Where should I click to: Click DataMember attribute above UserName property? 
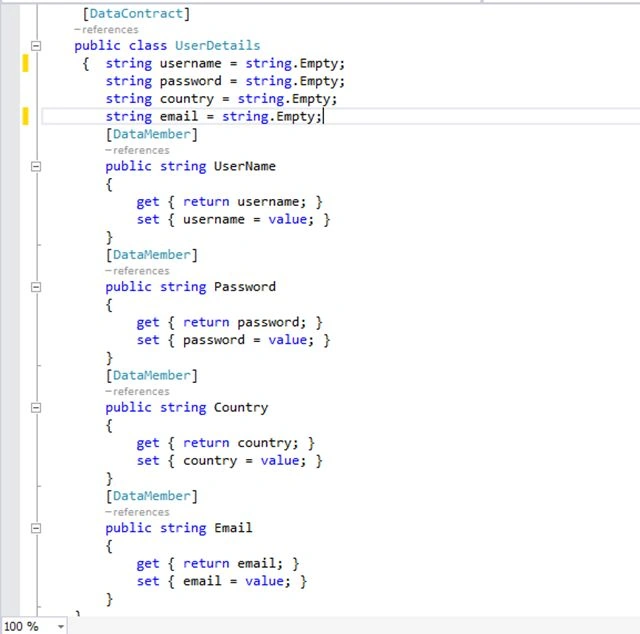[151, 134]
